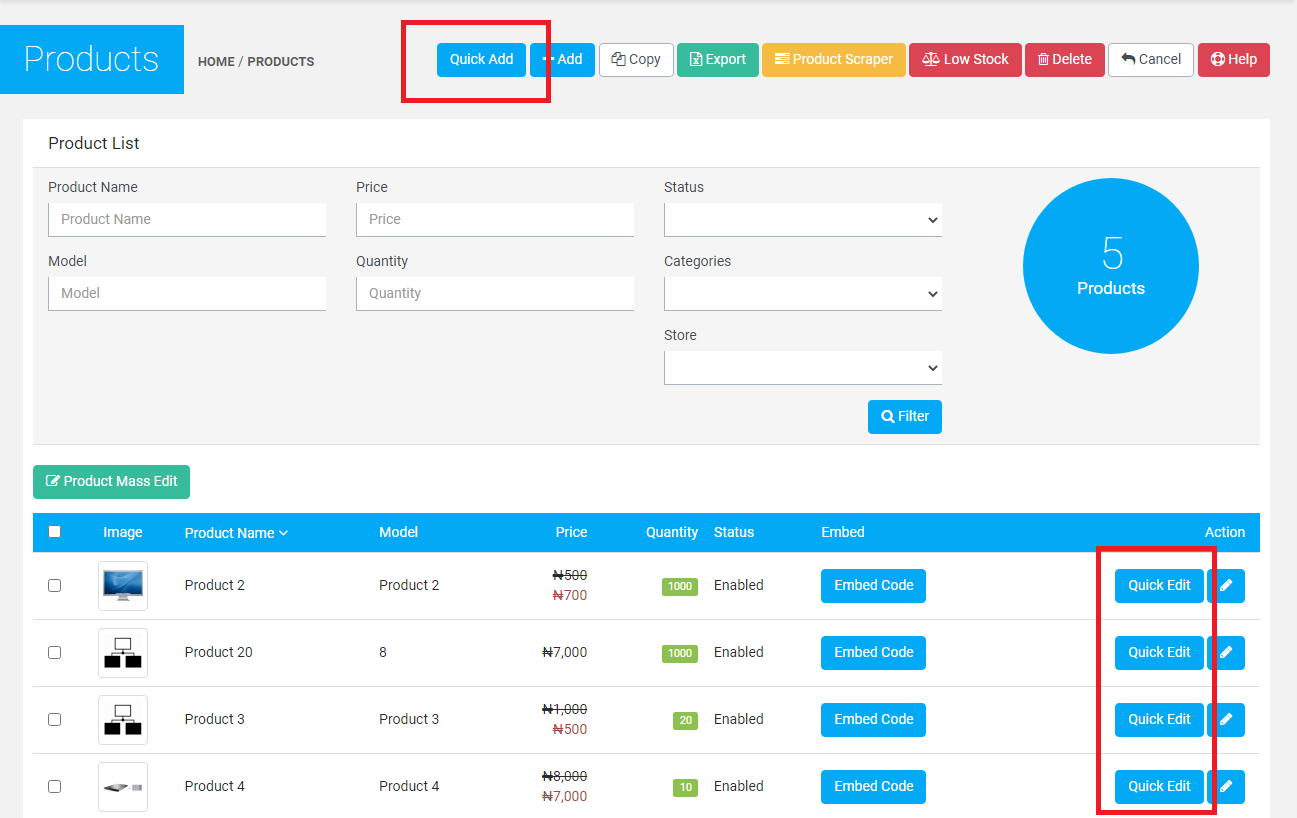Show Low Stock products
This screenshot has width=1297, height=818.
(965, 60)
